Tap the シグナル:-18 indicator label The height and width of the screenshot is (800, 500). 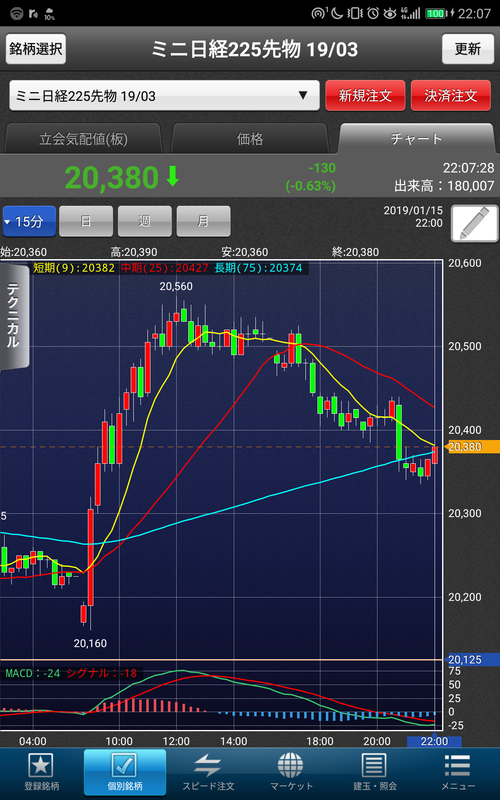pos(102,673)
